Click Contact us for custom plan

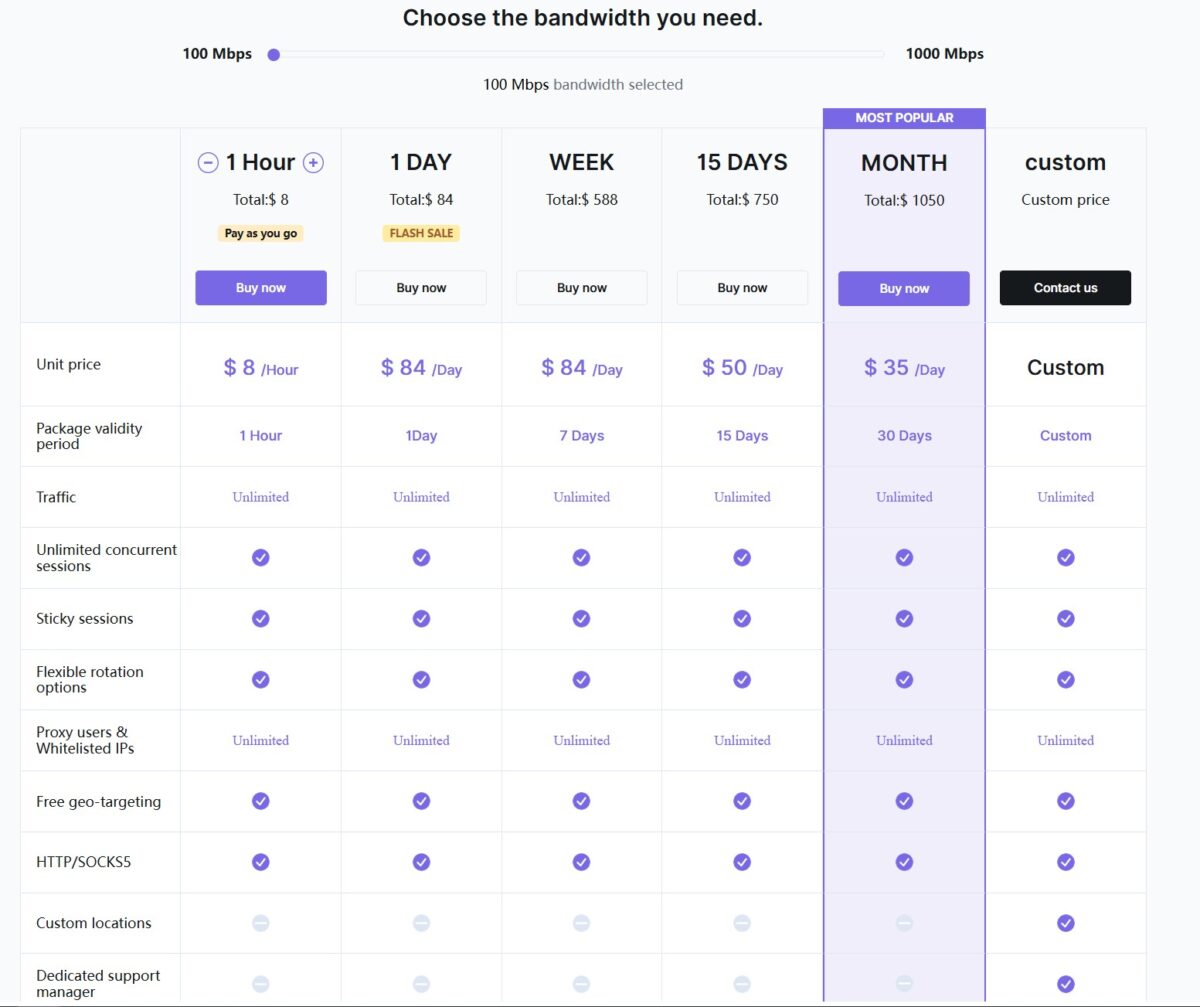pos(1065,288)
